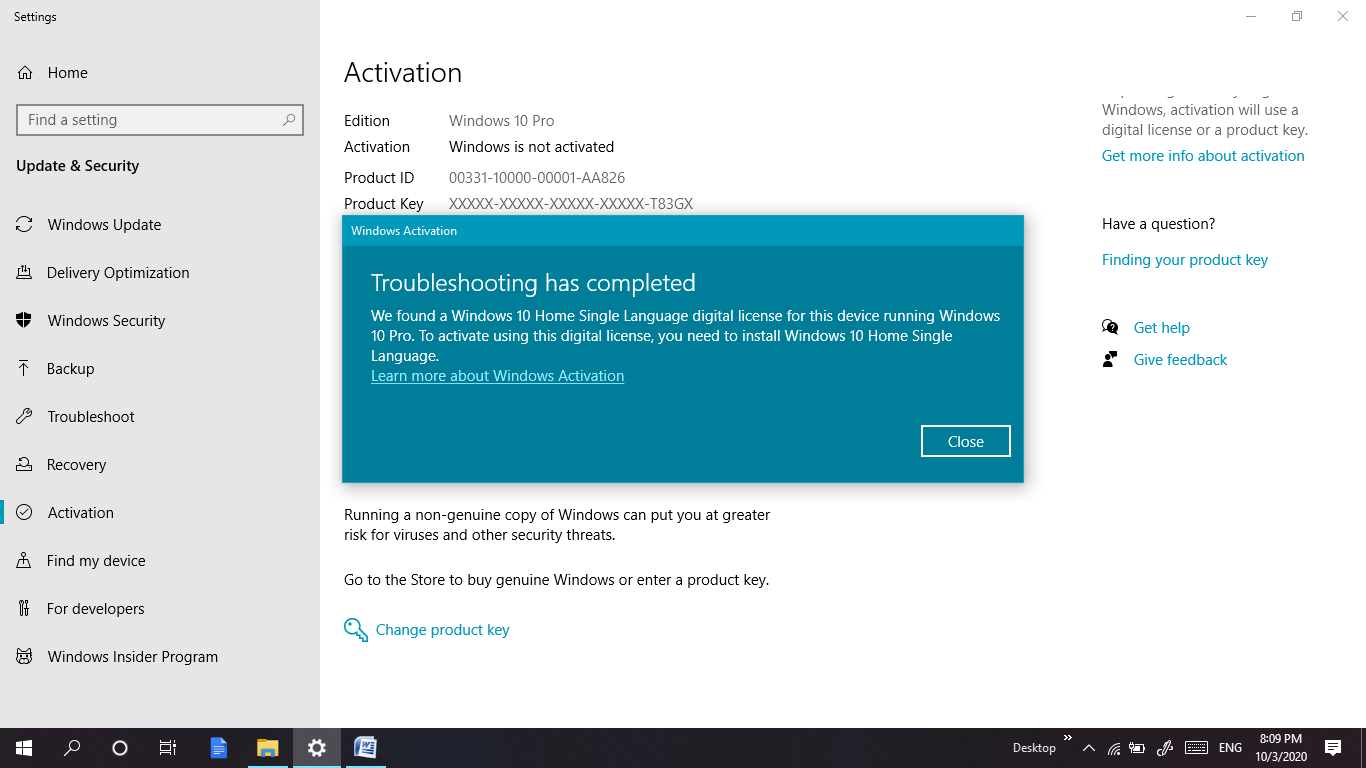Show hidden tray icons chevron

coord(1088,748)
